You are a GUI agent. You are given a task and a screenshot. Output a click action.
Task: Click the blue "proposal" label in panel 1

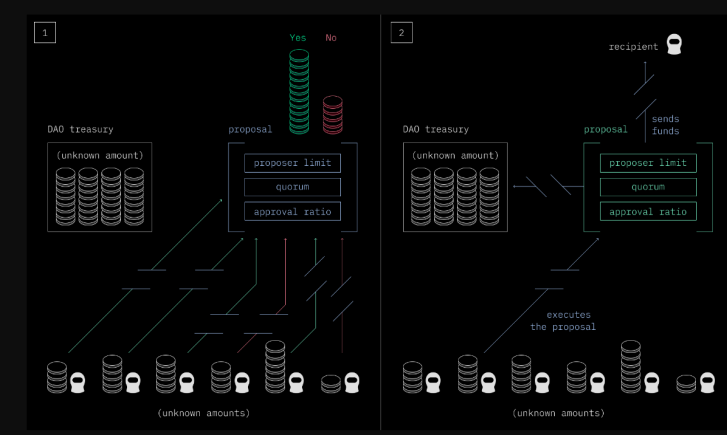(250, 129)
